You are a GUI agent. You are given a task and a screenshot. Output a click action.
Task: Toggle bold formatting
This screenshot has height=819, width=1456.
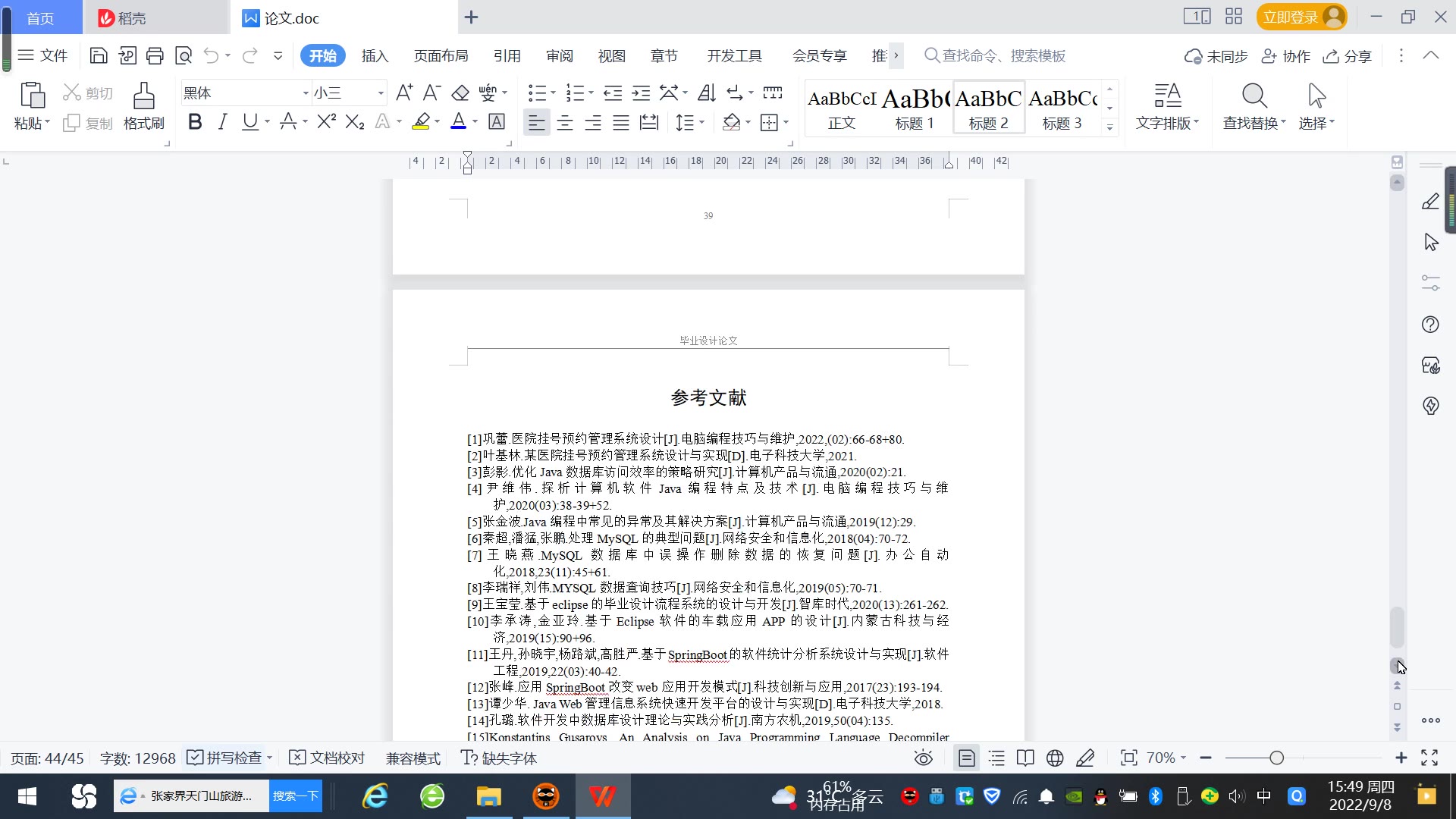click(195, 122)
